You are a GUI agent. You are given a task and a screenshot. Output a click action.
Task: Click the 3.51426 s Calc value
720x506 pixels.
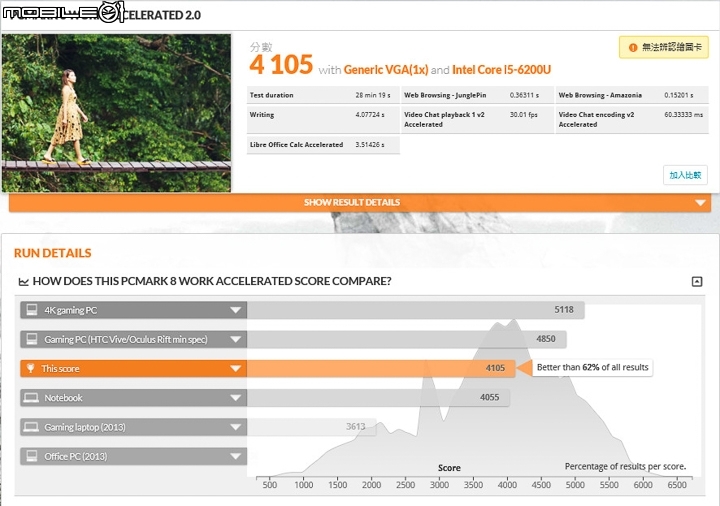(370, 145)
